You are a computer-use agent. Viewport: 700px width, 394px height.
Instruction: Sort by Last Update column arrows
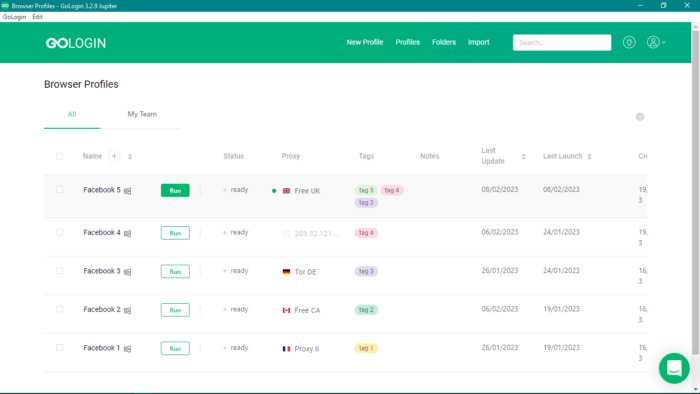[524, 156]
